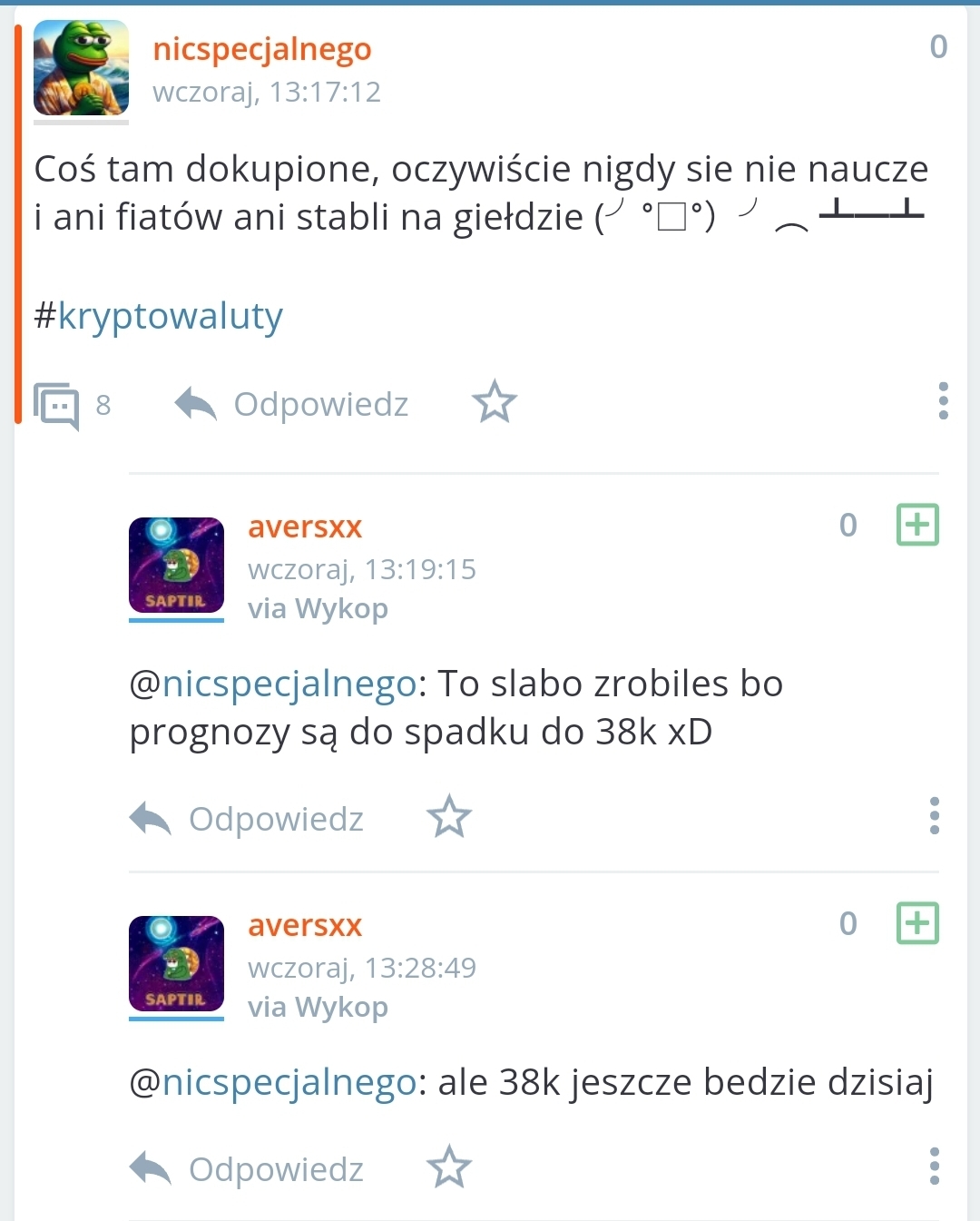Open comments via the speech-bubble icon with 8
Viewport: 980px width, 1221px height.
tap(56, 405)
